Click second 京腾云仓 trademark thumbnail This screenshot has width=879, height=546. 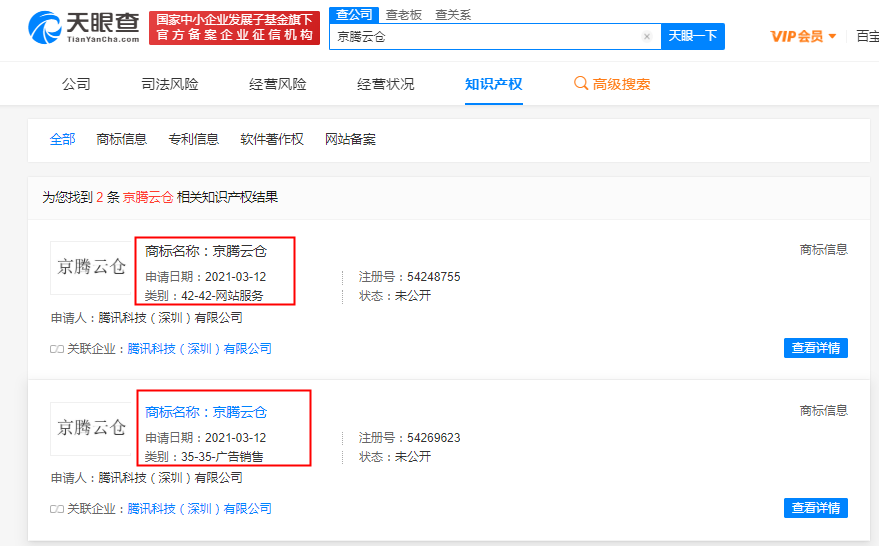(91, 428)
